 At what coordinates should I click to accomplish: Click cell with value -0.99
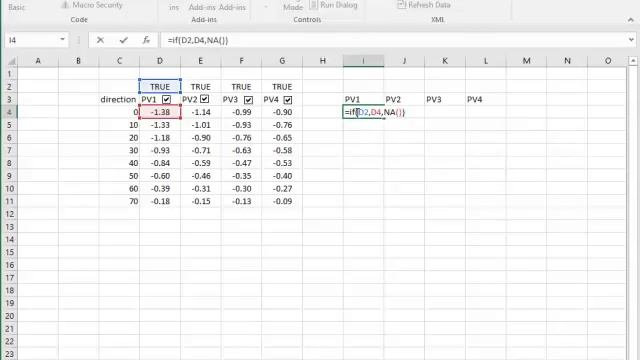point(241,112)
